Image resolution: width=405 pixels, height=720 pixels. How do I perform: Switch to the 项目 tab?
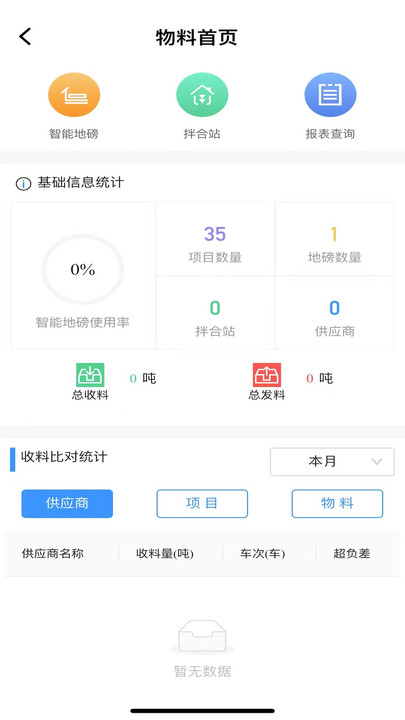click(x=202, y=503)
